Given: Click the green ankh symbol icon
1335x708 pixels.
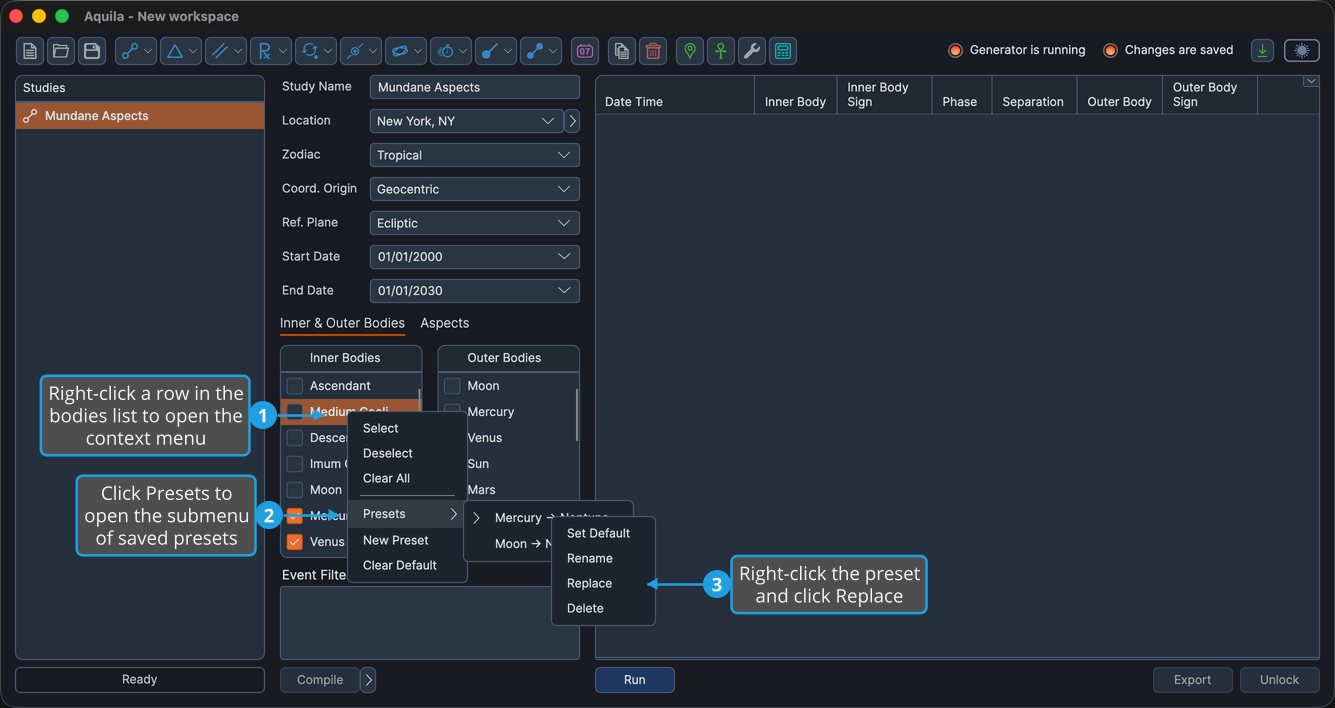Looking at the screenshot, I should pos(721,51).
